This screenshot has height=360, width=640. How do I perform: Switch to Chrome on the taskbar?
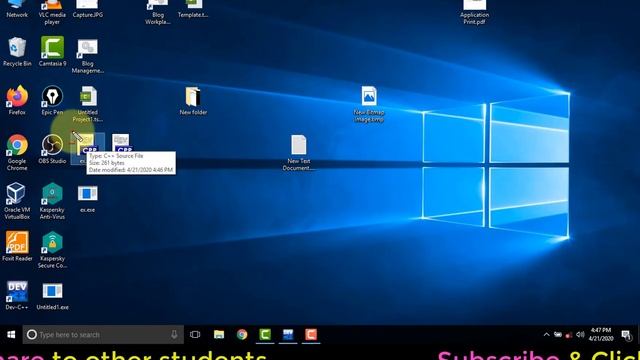pos(242,335)
